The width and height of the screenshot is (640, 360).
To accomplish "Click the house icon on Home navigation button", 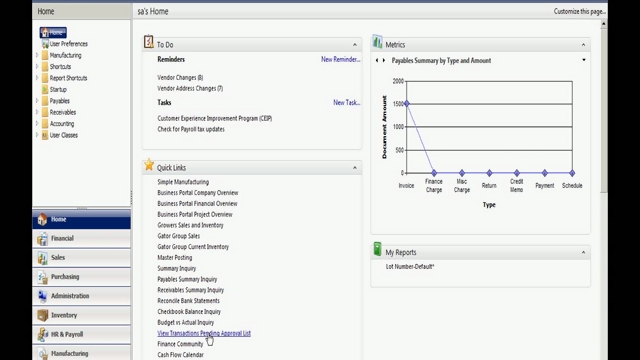I will (x=42, y=220).
